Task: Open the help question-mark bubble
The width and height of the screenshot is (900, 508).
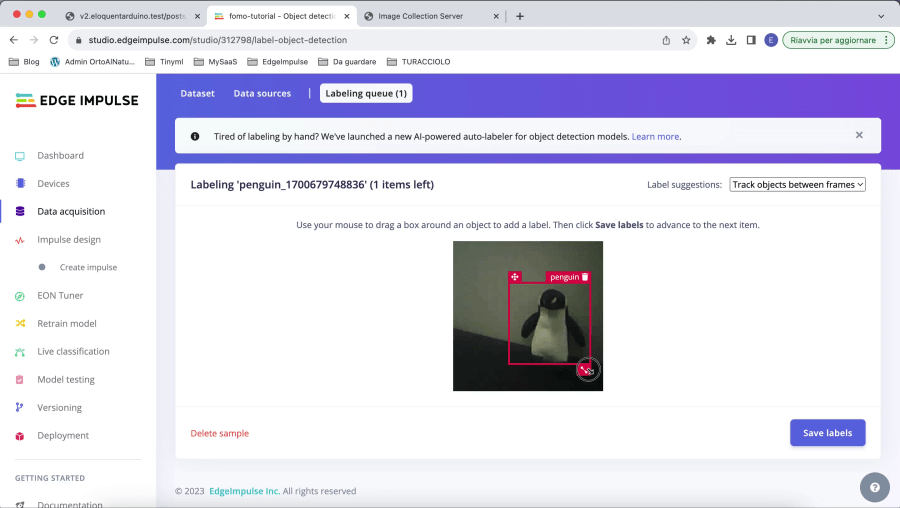Action: [x=874, y=487]
